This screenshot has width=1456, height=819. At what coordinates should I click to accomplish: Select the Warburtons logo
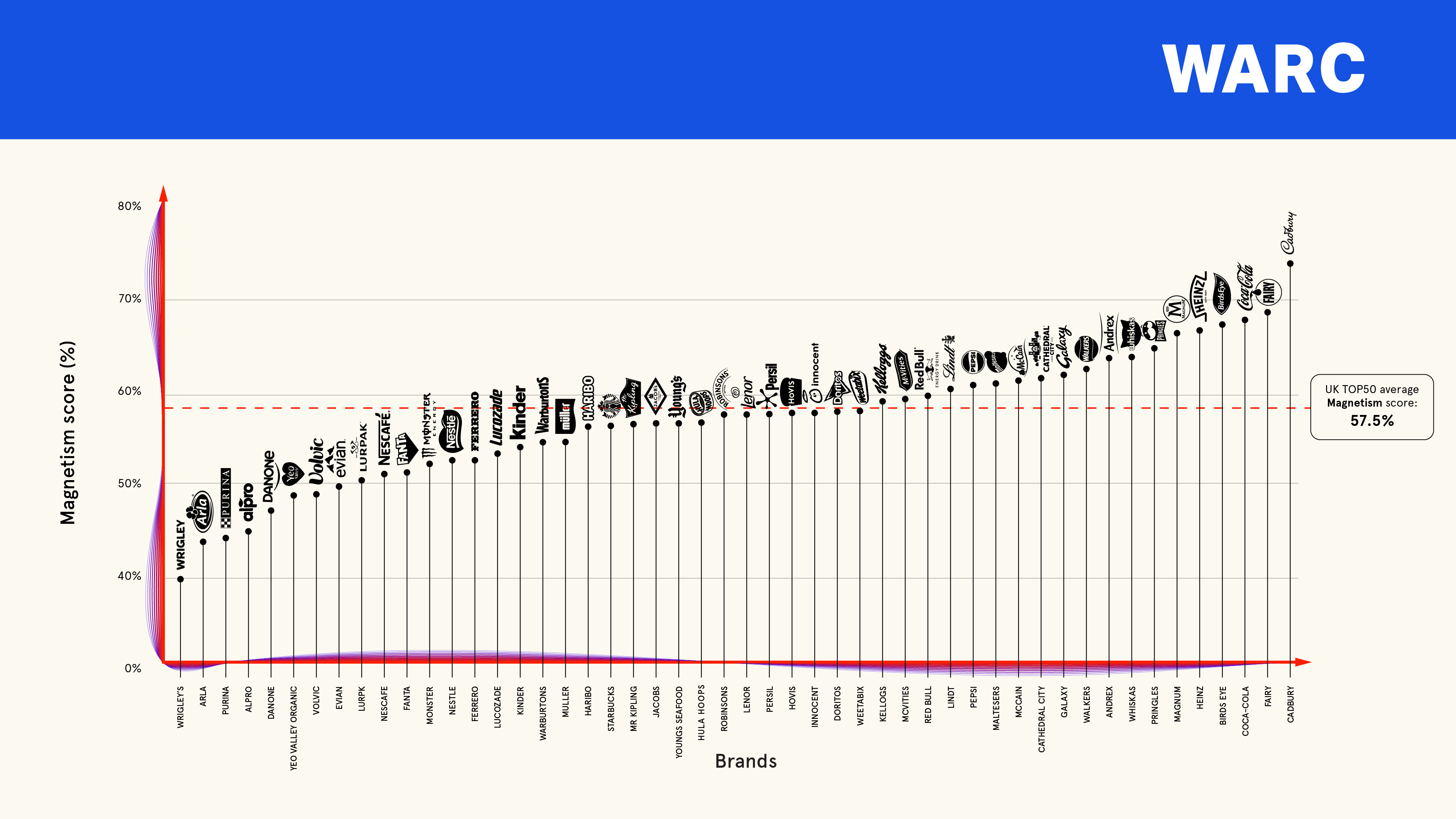[542, 405]
